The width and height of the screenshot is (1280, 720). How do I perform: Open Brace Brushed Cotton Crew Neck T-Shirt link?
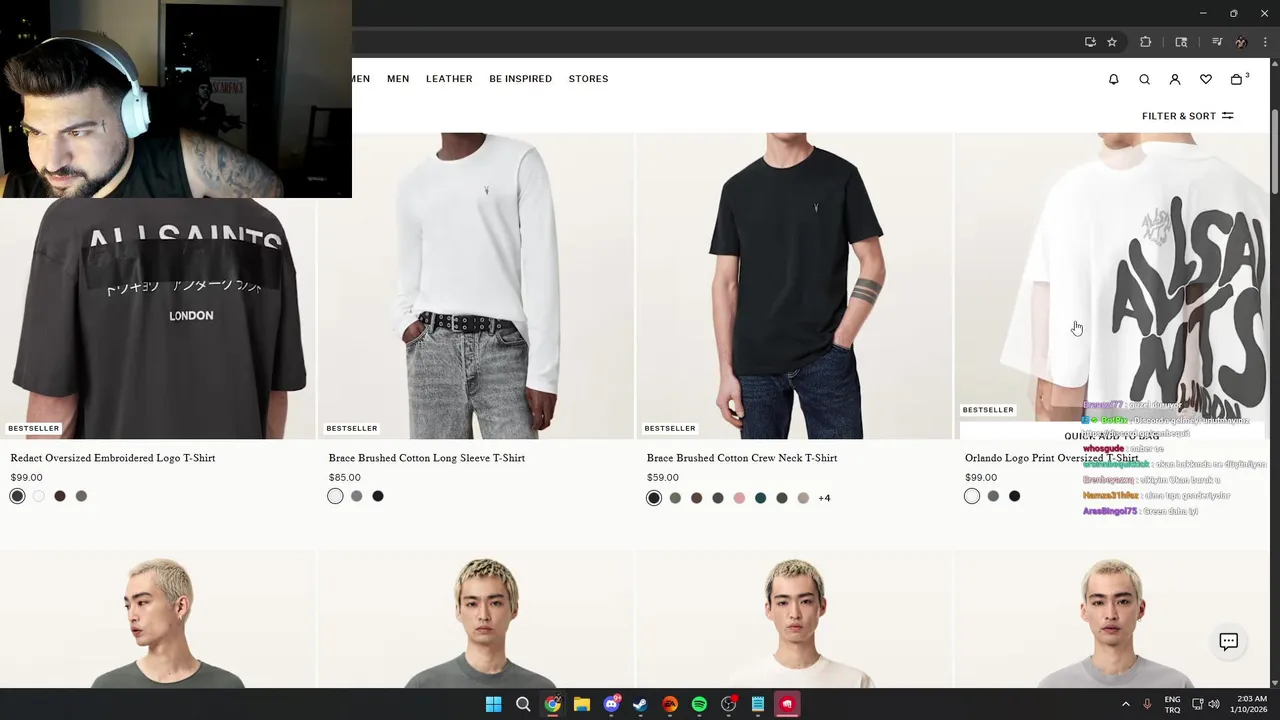742,458
